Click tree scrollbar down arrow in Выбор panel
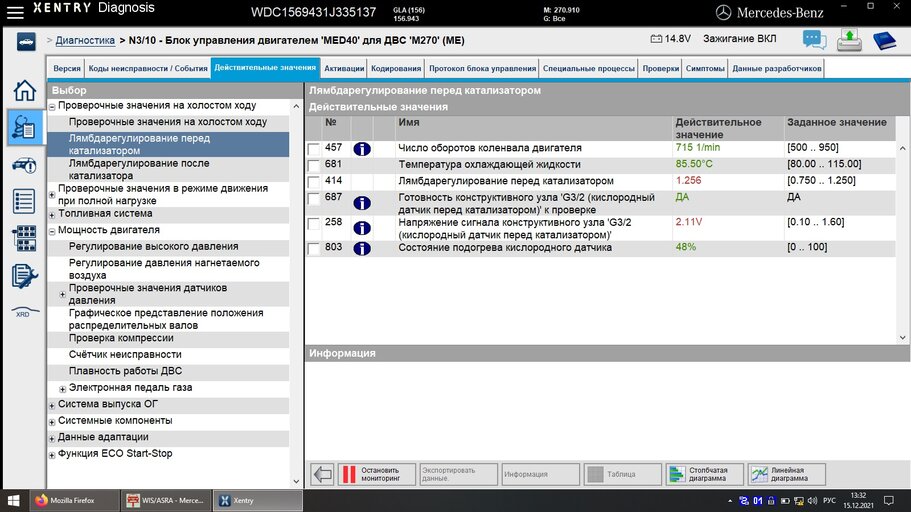The image size is (911, 512). pos(296,481)
